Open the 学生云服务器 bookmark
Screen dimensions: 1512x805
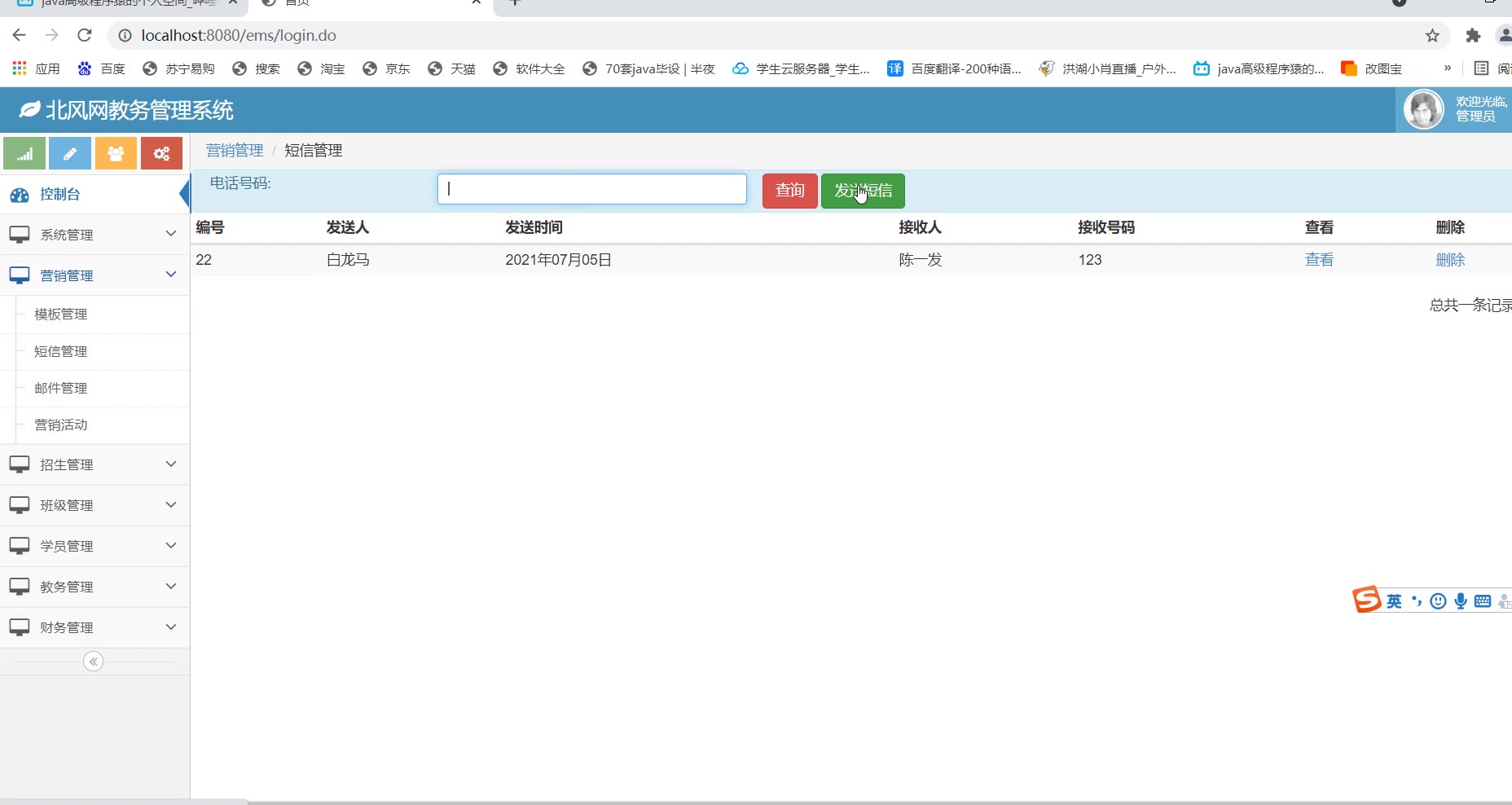tap(801, 68)
